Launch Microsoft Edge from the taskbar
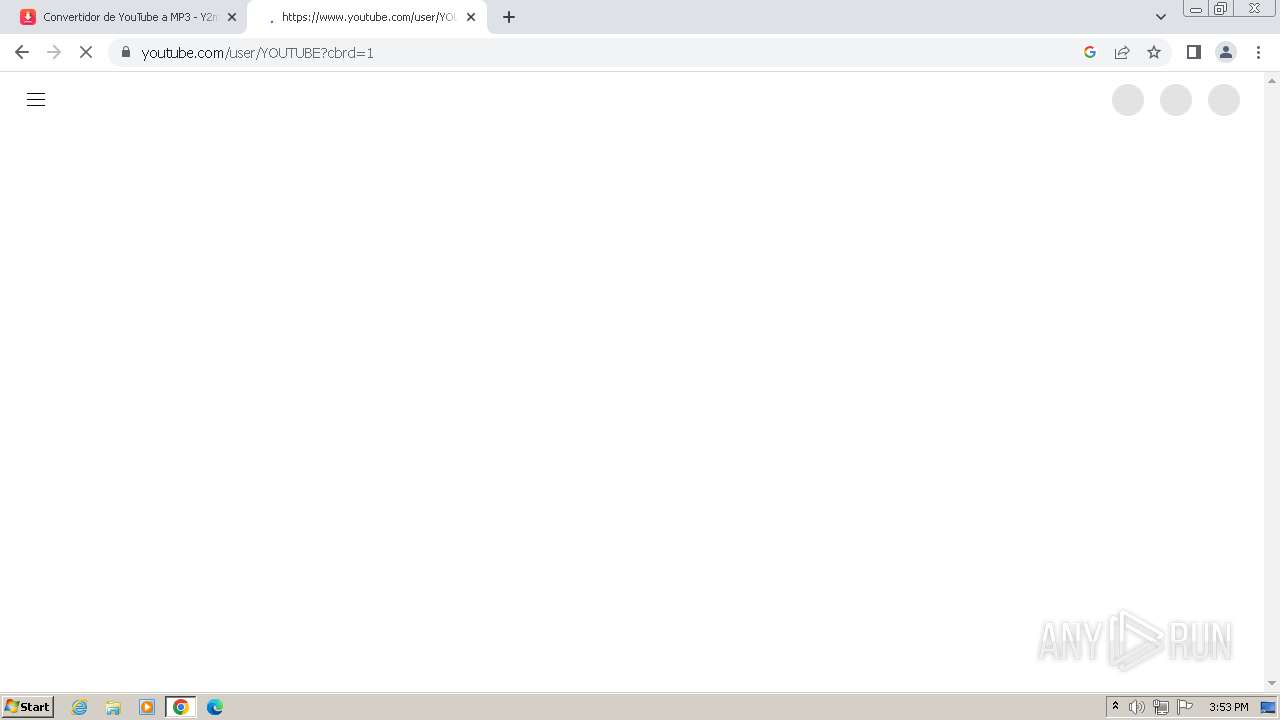 [x=215, y=707]
